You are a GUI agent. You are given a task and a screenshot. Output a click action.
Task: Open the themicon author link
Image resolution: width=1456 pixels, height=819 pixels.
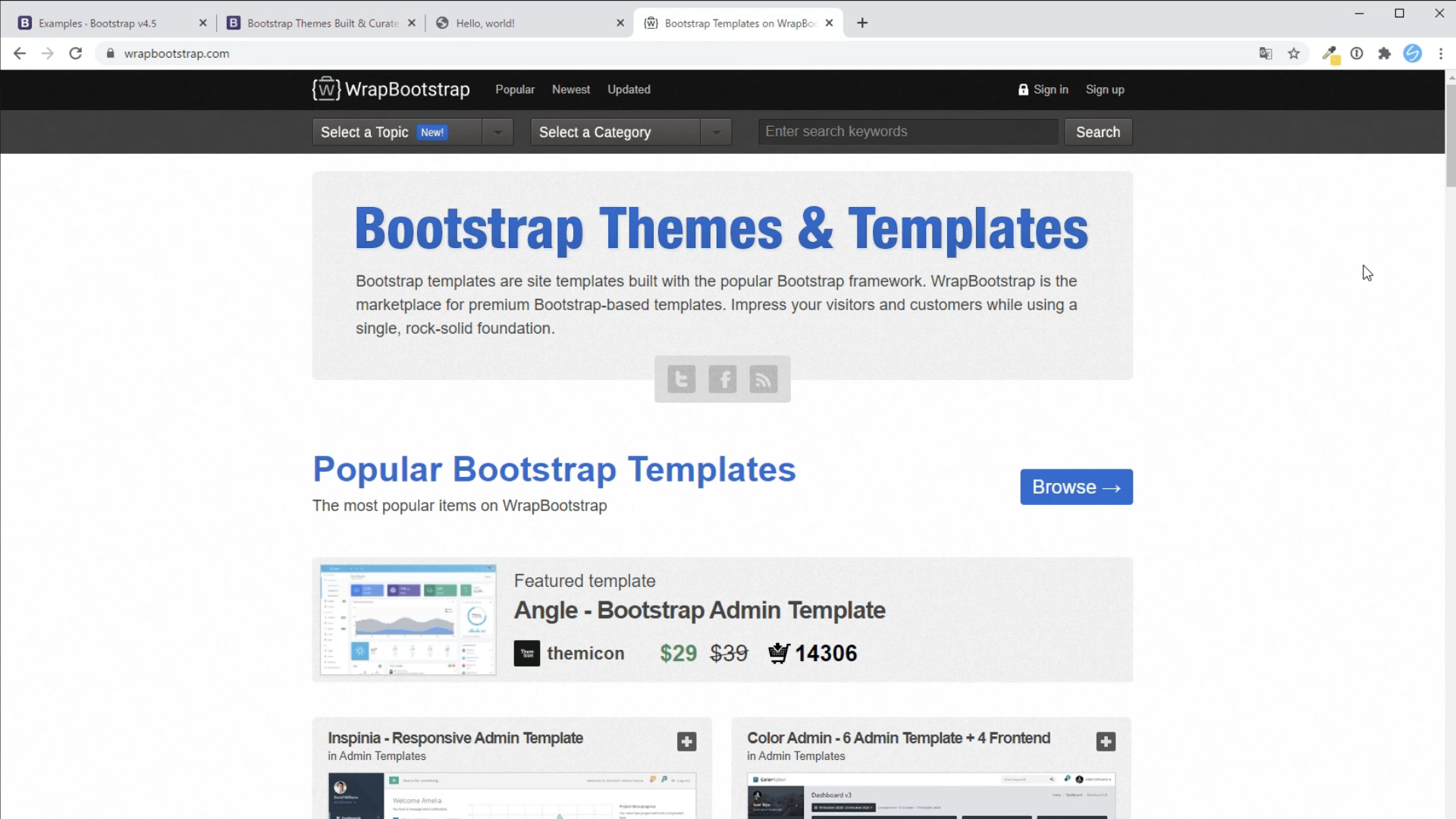585,653
